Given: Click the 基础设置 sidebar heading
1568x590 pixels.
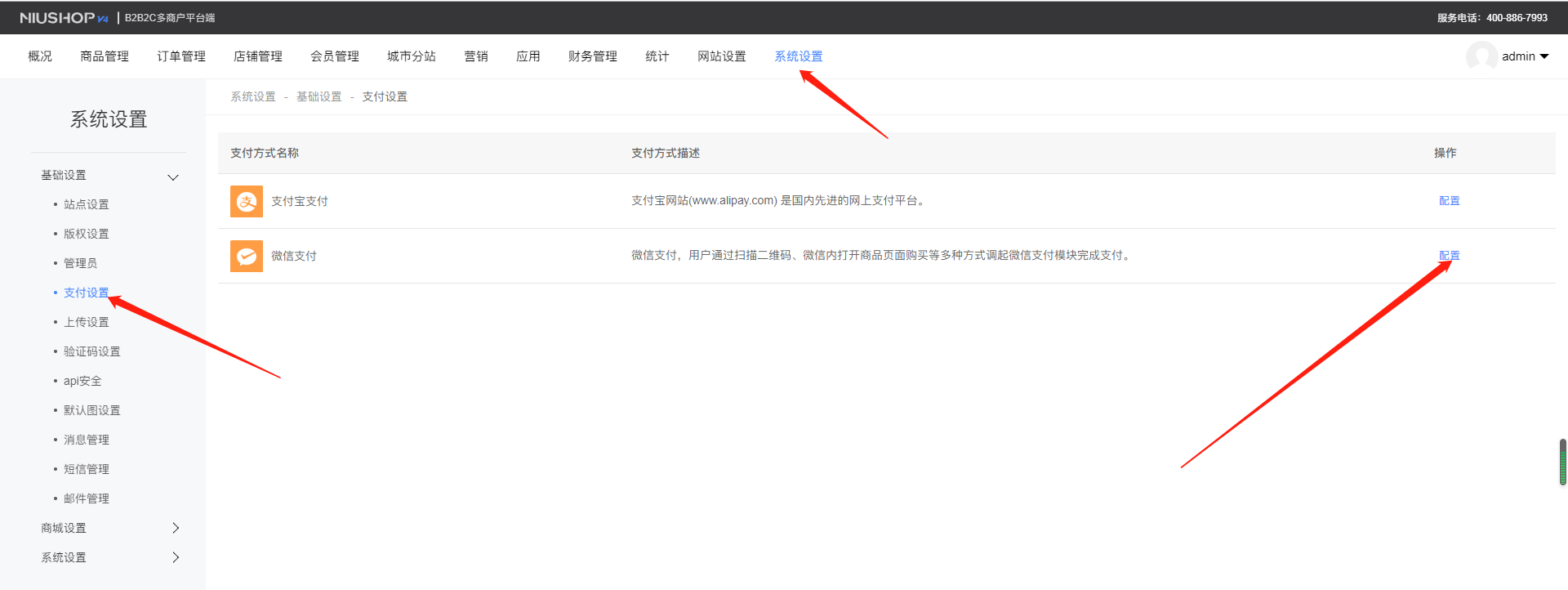Looking at the screenshot, I should (64, 175).
